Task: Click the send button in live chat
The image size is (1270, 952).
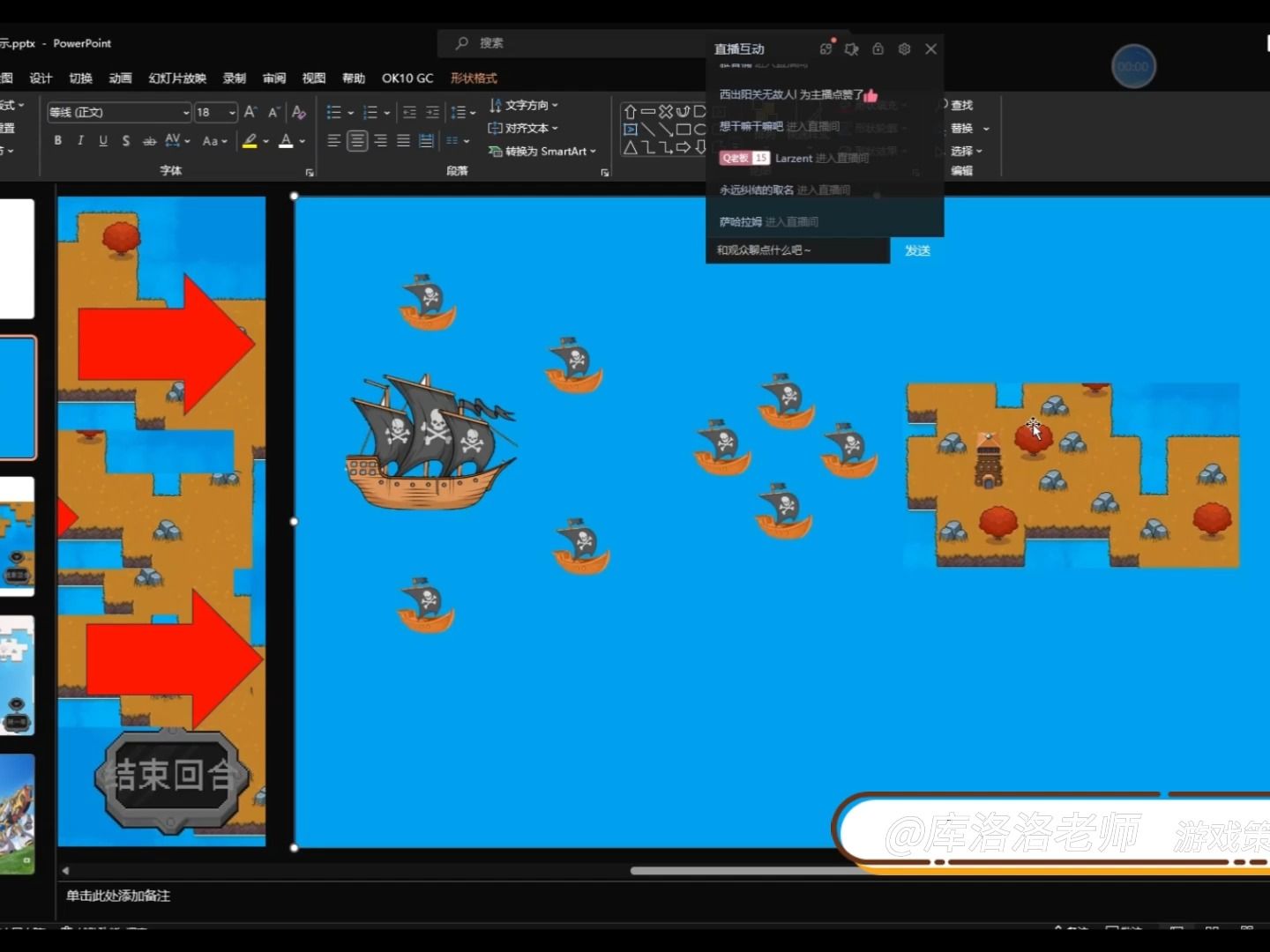Action: tap(917, 250)
